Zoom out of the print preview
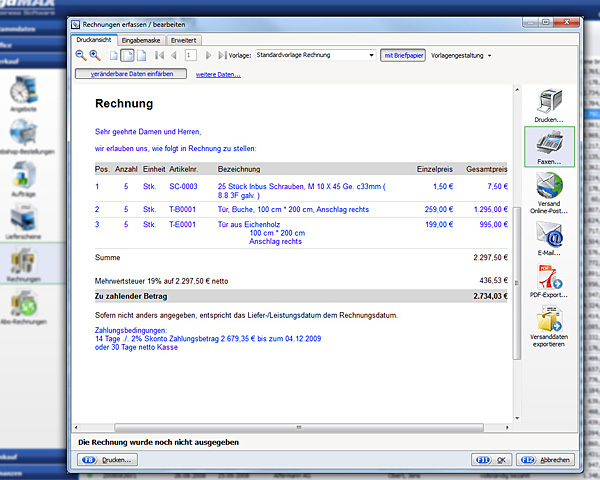600x480 pixels. (x=81, y=56)
